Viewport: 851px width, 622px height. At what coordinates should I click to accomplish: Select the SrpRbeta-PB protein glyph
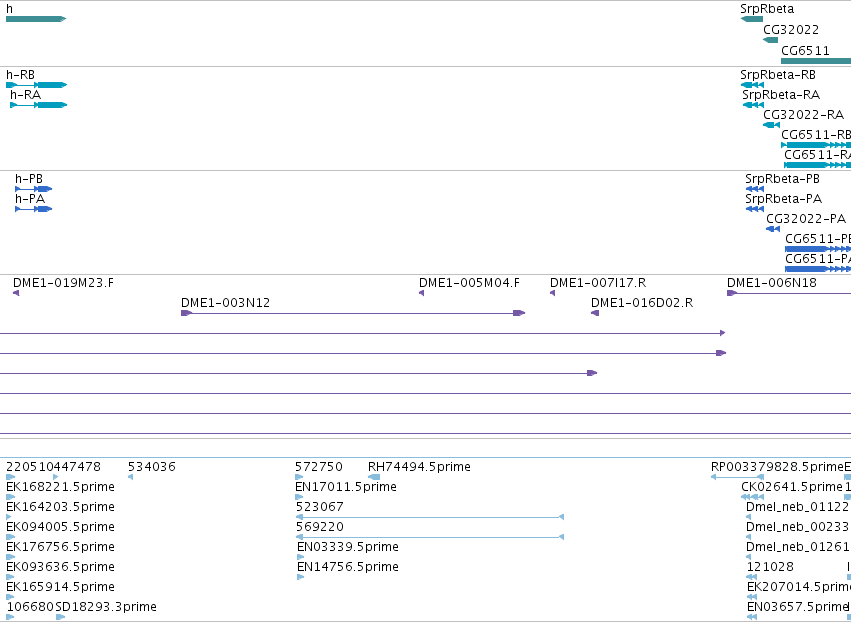(754, 189)
